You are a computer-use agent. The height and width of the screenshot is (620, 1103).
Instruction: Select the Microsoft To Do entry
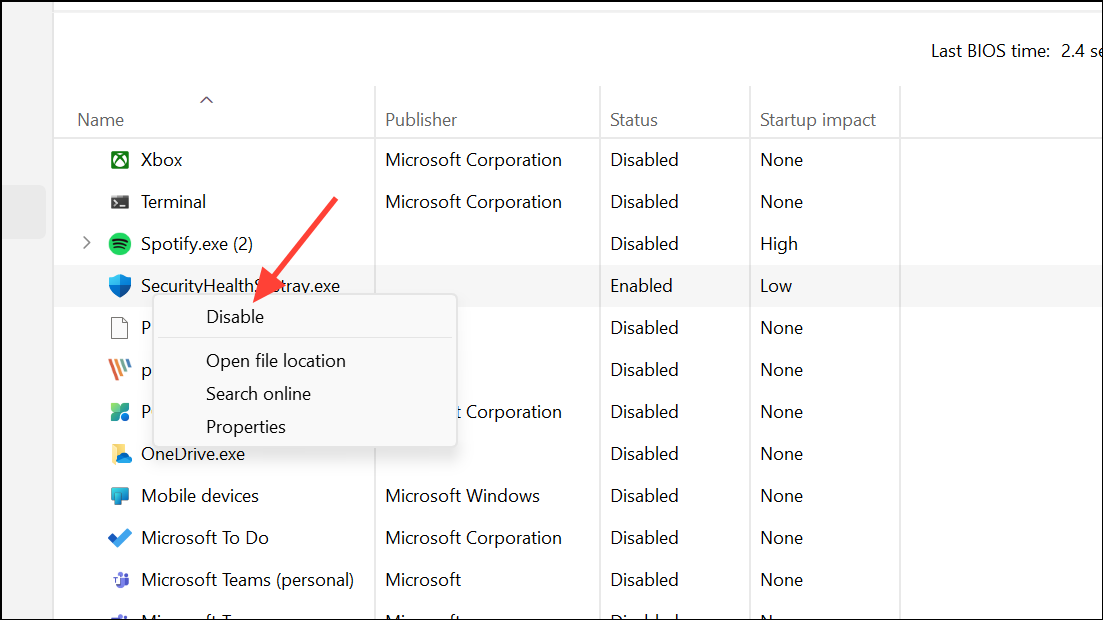(205, 538)
